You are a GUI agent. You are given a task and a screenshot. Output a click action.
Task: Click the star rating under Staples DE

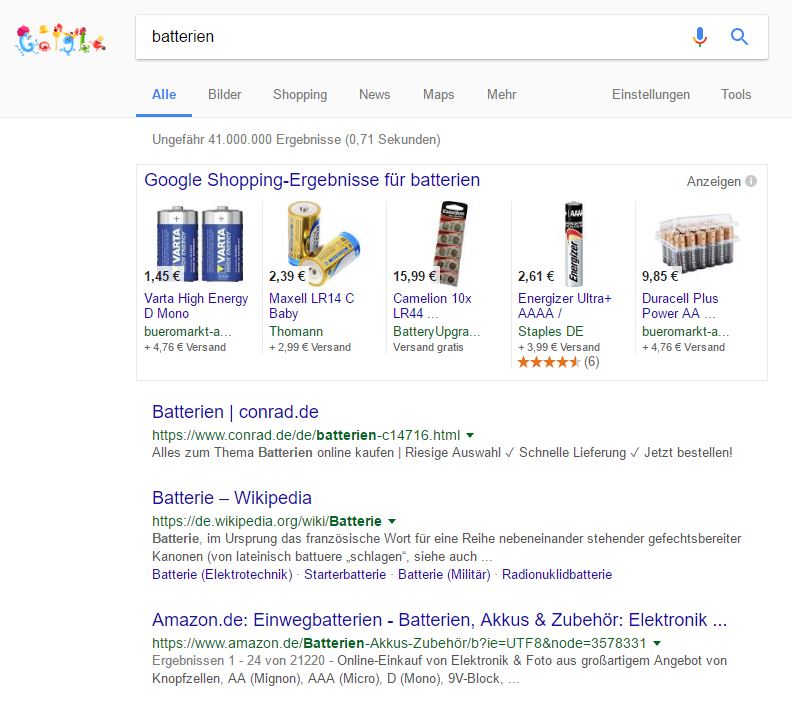click(549, 362)
